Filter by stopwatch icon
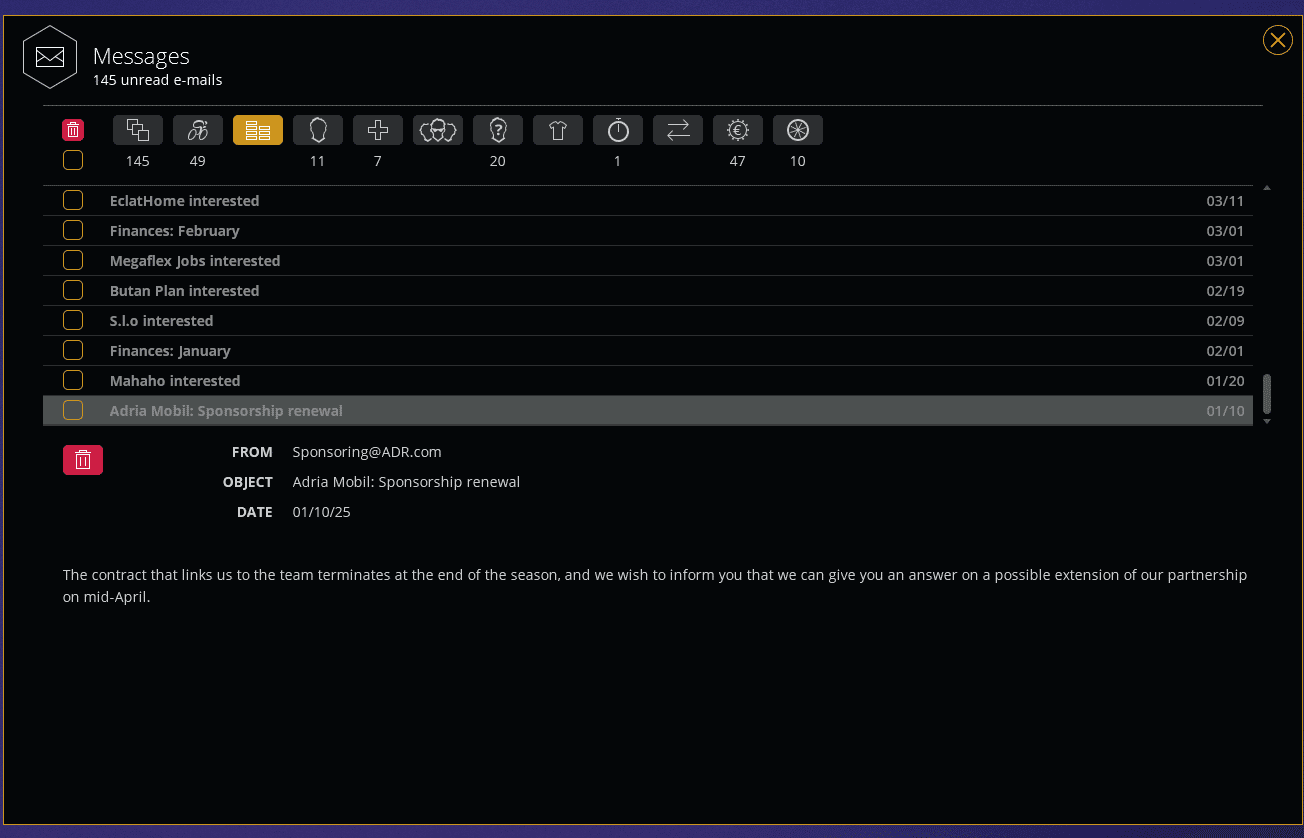The image size is (1304, 838). (618, 130)
